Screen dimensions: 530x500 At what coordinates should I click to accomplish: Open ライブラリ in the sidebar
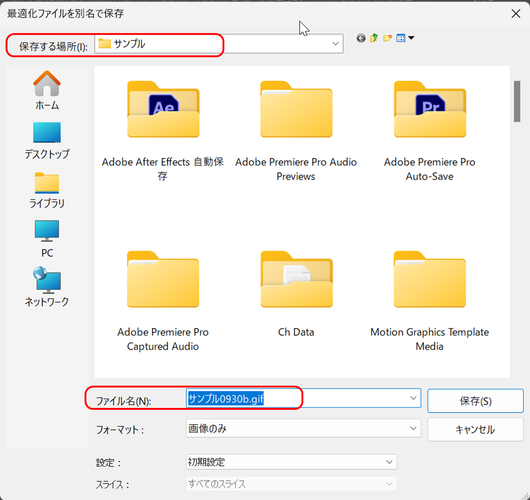pos(47,190)
